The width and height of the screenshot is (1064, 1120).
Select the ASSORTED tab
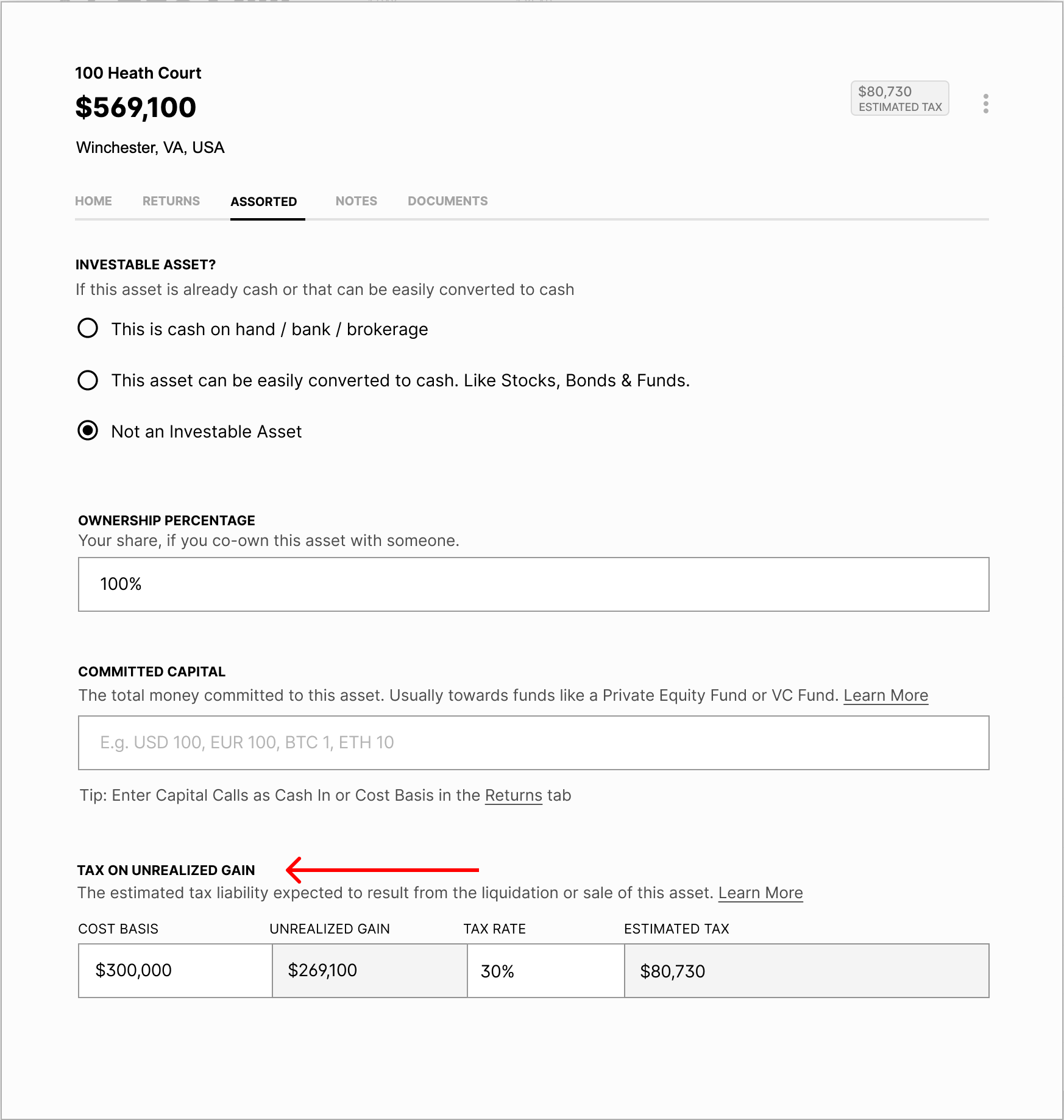click(x=264, y=202)
